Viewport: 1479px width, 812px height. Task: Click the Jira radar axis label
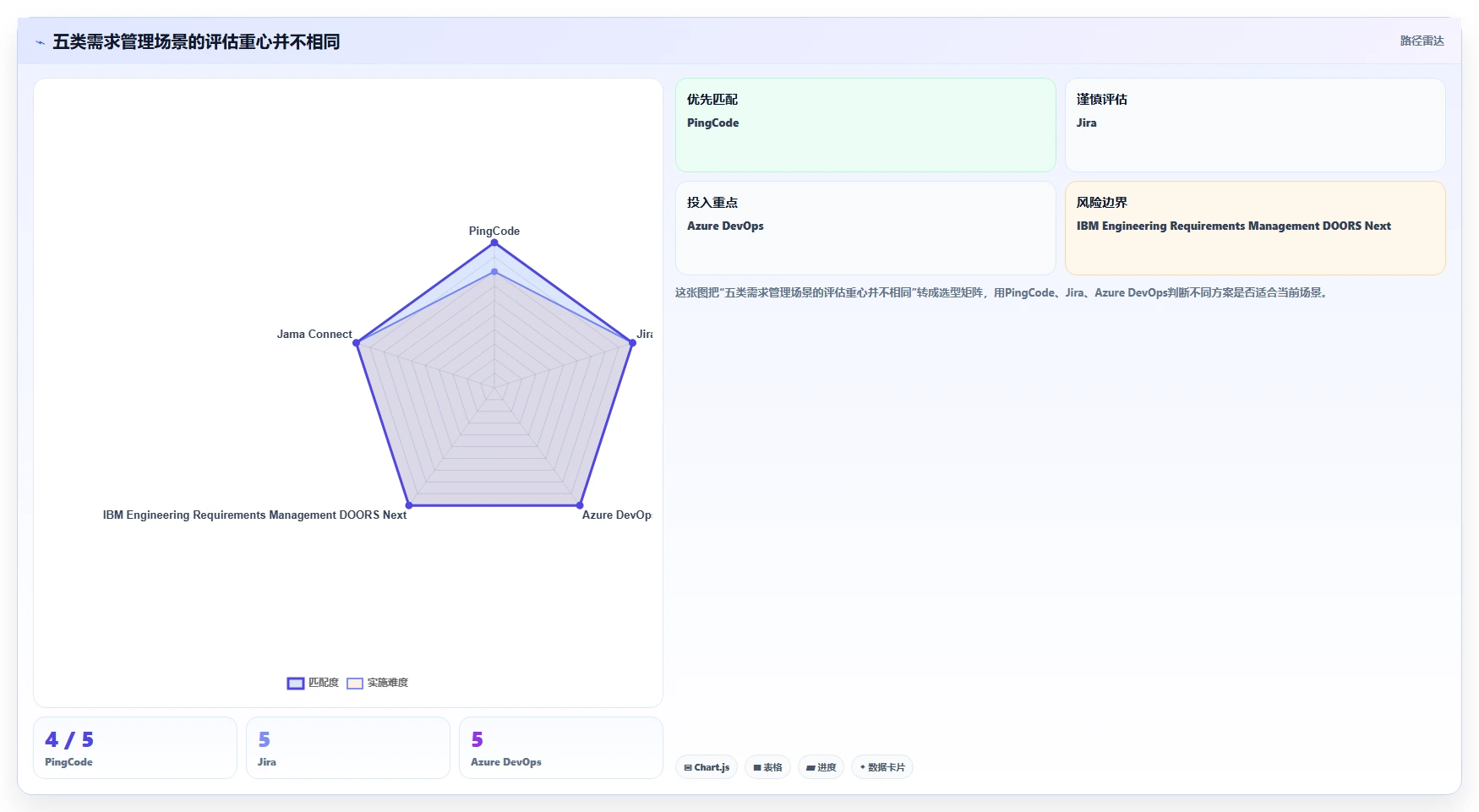645,334
